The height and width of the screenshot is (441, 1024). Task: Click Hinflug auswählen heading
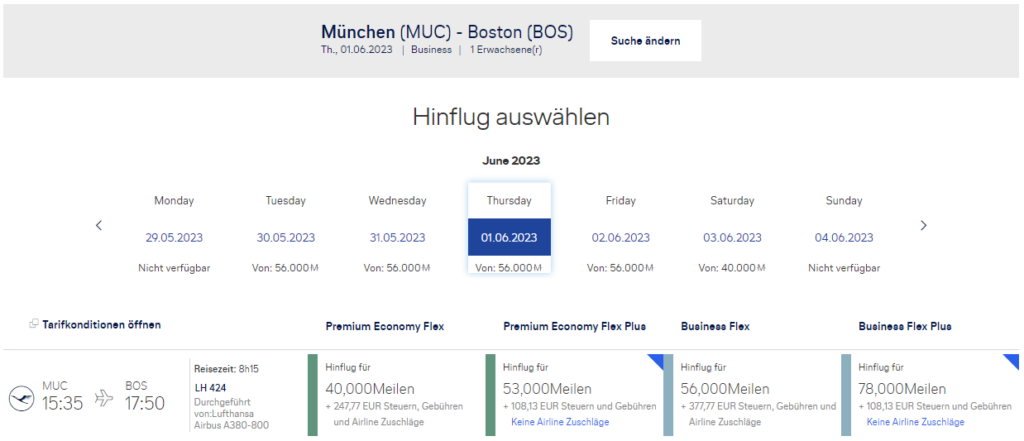tap(511, 117)
